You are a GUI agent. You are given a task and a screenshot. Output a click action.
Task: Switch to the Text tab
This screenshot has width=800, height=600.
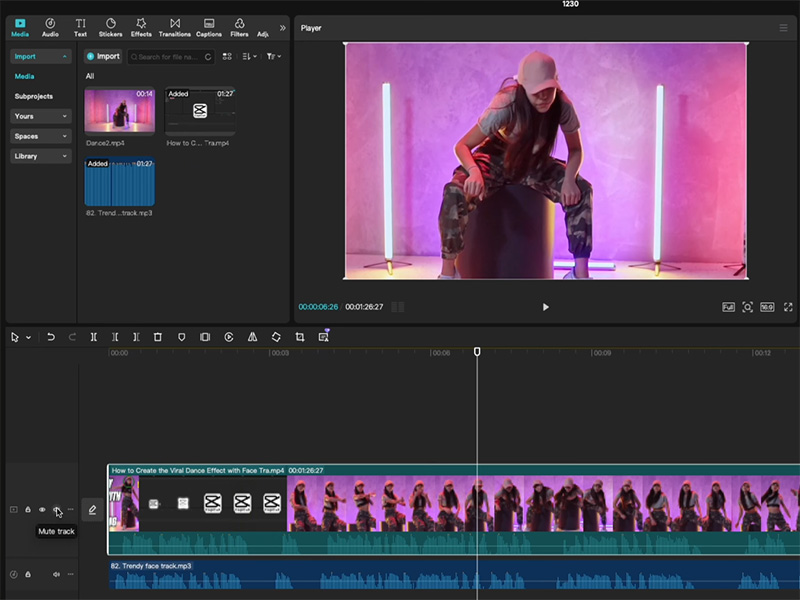(x=80, y=27)
